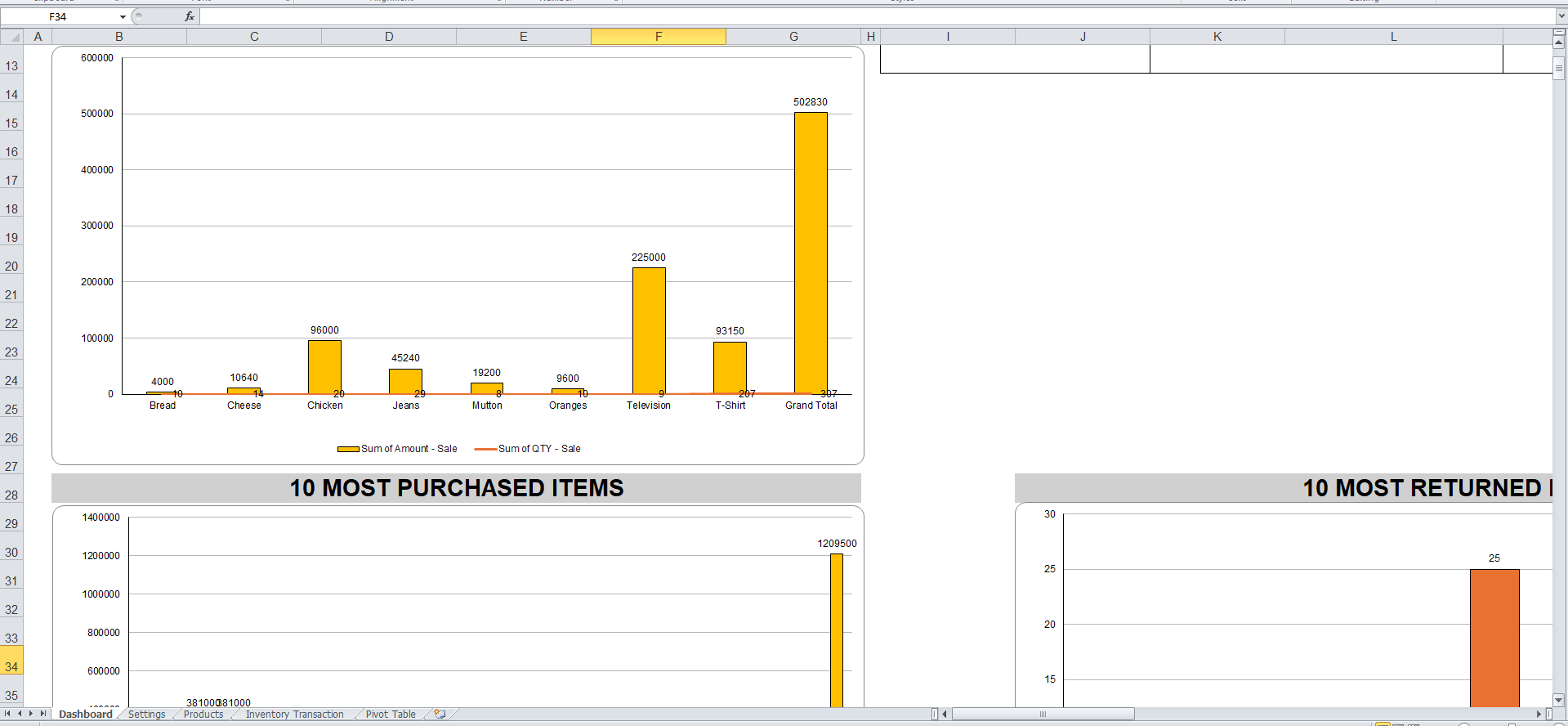The width and height of the screenshot is (1568, 726).
Task: Open the Name Box dropdown arrow
Action: pos(123,16)
